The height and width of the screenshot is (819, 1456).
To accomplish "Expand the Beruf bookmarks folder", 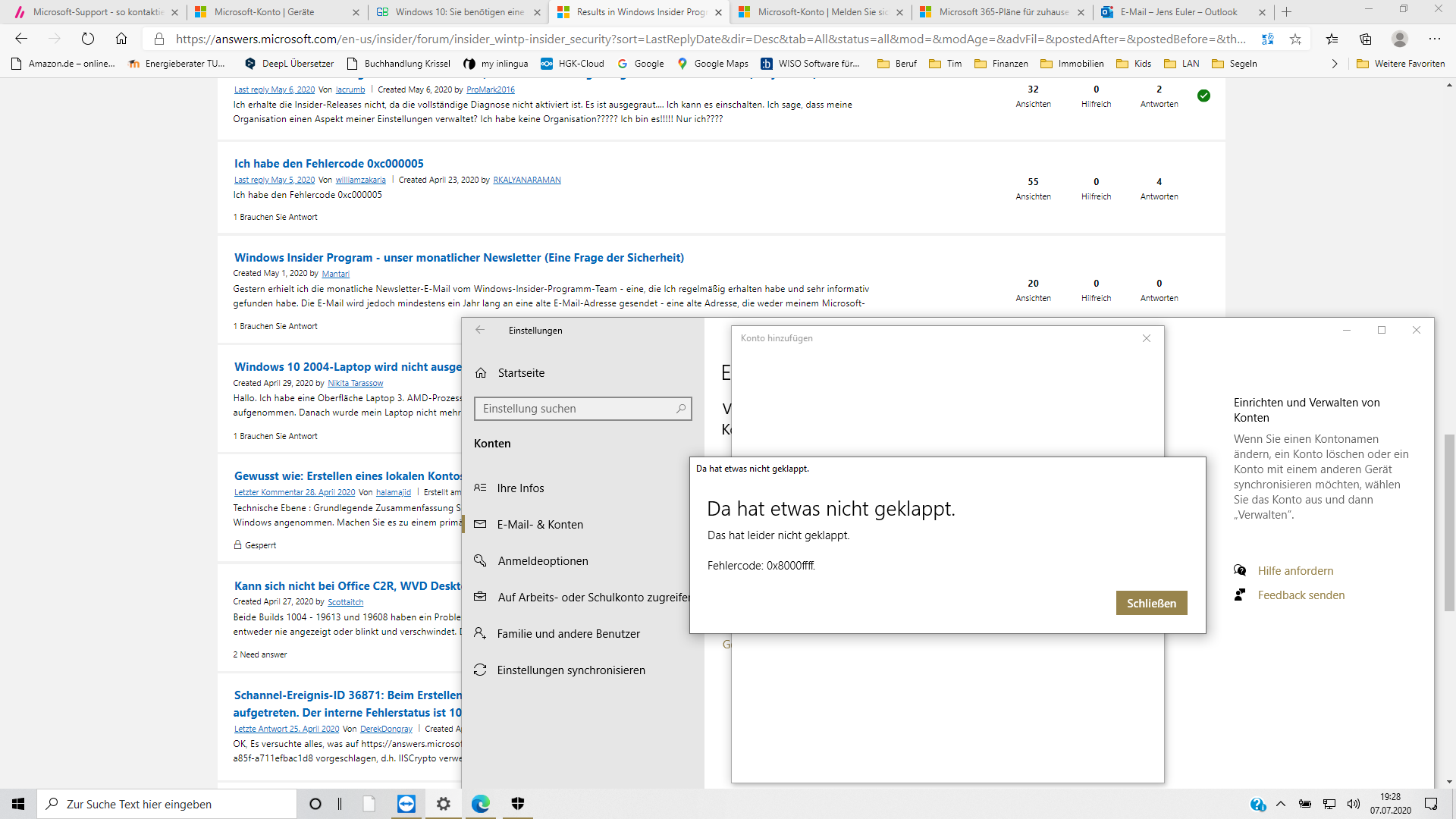I will tap(897, 64).
